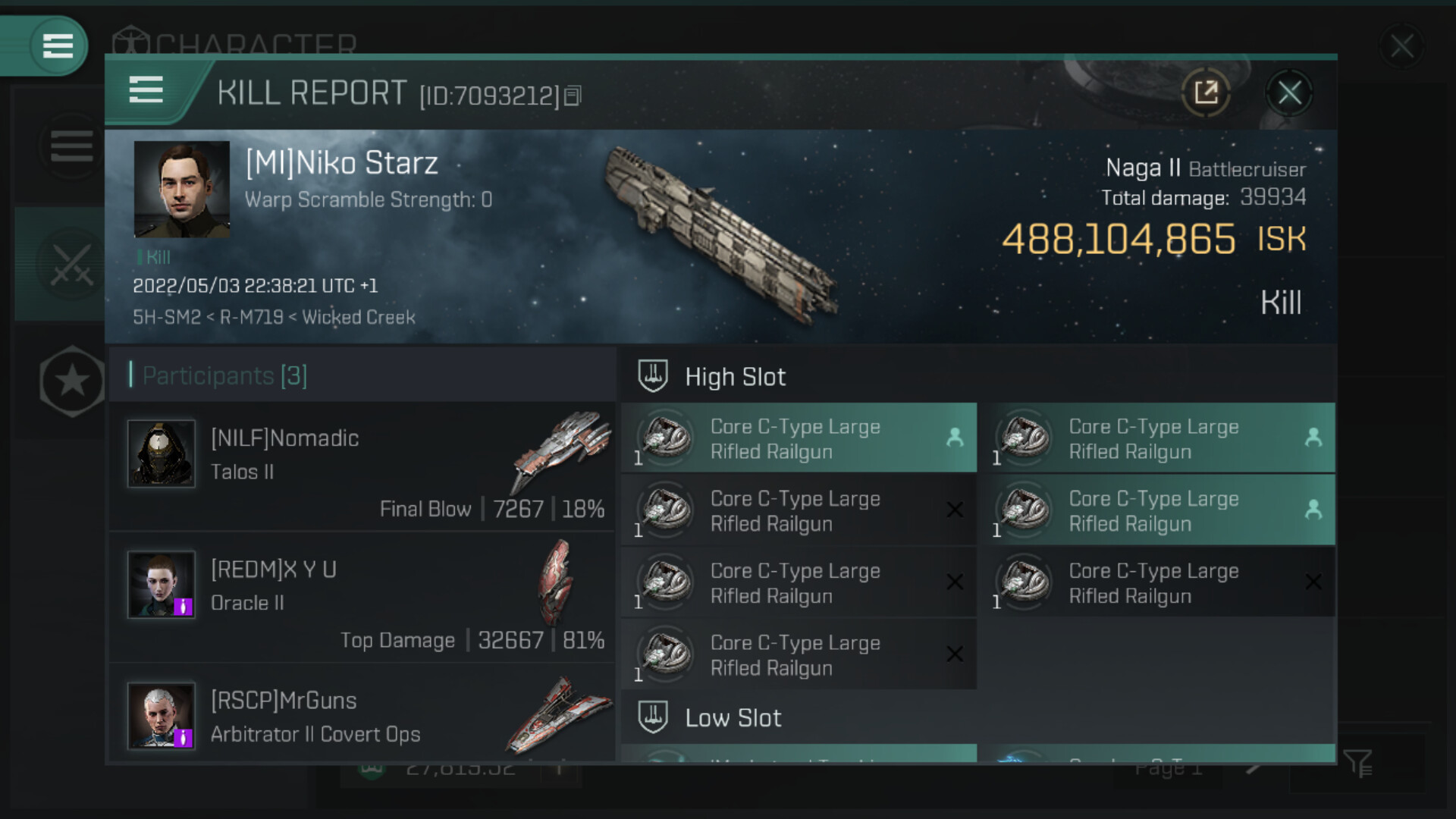Screen dimensions: 1456x819
Task: Open Niko Starz character portrait
Action: click(x=181, y=189)
